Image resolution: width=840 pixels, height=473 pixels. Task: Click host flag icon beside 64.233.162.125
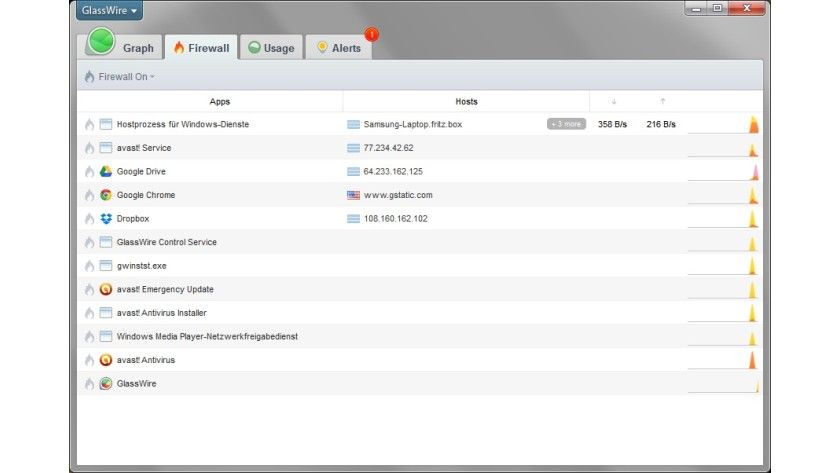click(354, 171)
